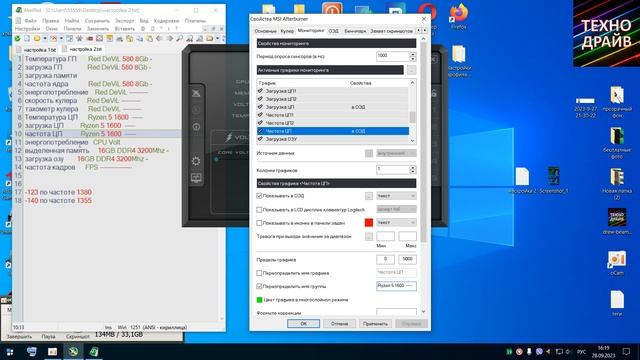Toggle "Переопределить имя графика" checkbox
640x360 pixels.
click(x=259, y=273)
